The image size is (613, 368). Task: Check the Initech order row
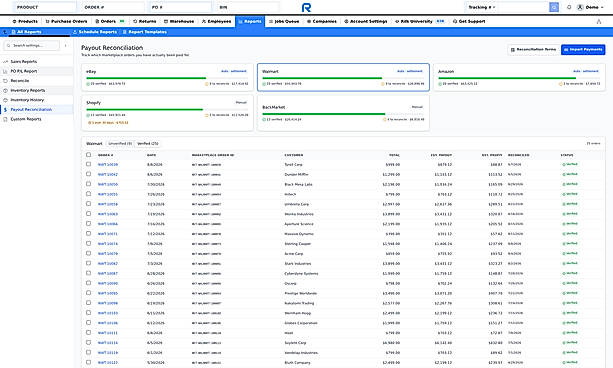[88, 194]
